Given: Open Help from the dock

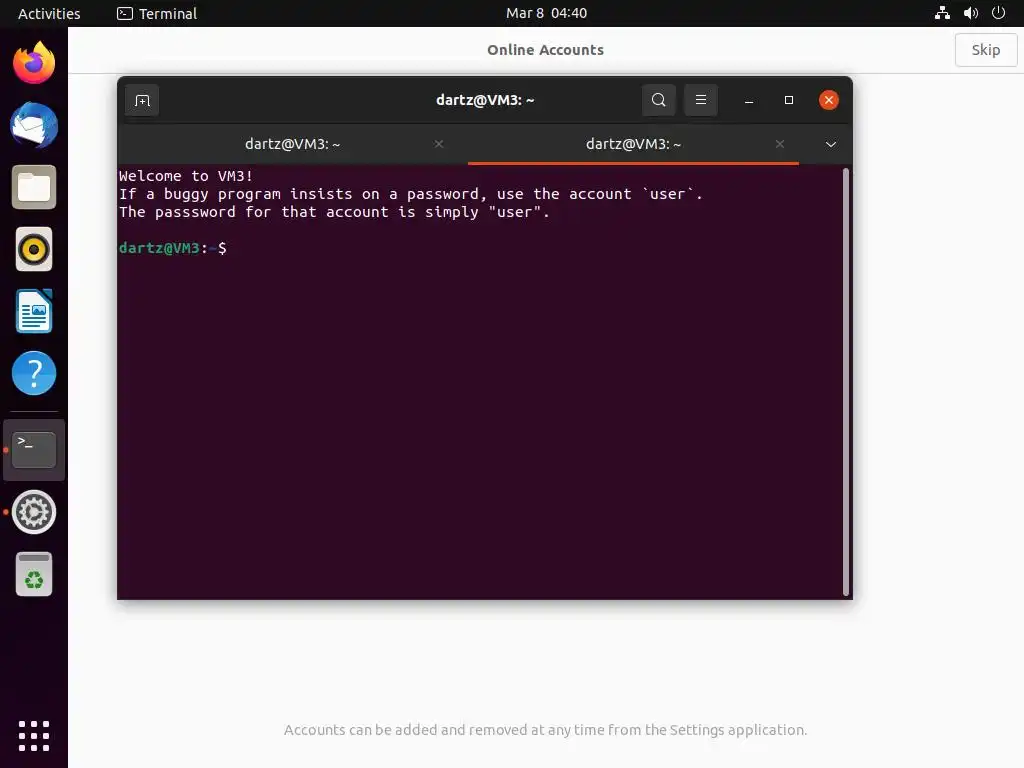Looking at the screenshot, I should pyautogui.click(x=34, y=373).
